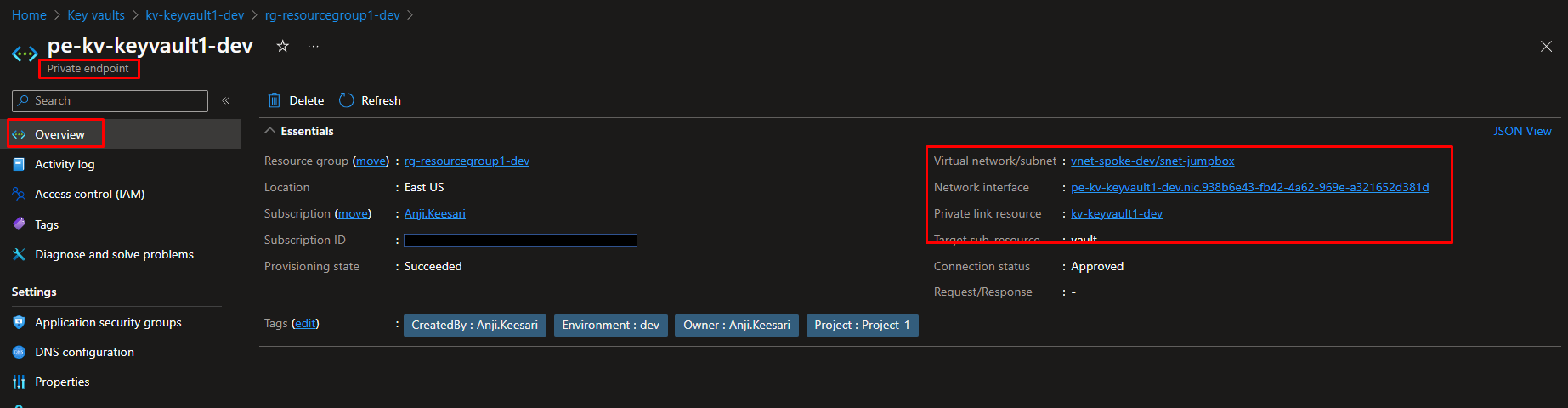Click the Project : Project-1 tag

click(x=862, y=325)
